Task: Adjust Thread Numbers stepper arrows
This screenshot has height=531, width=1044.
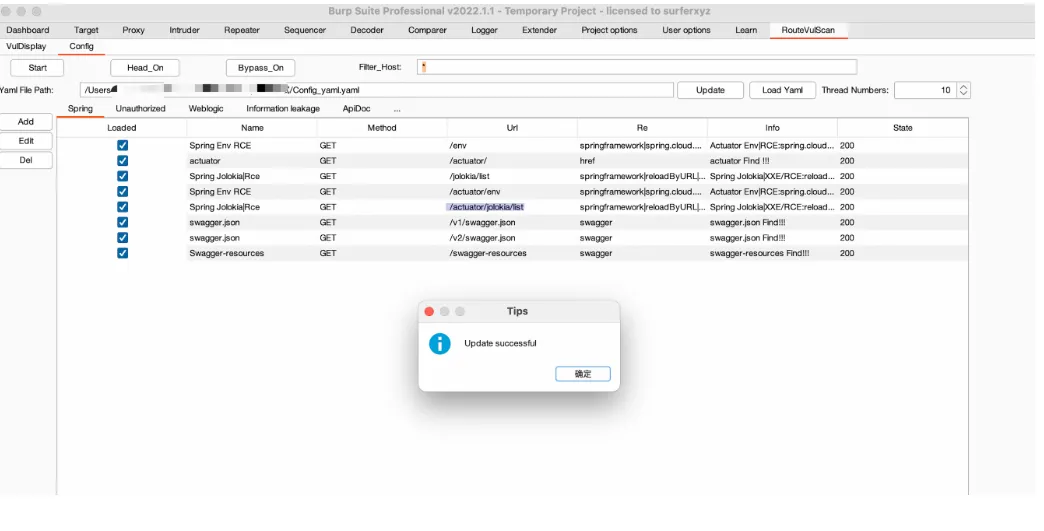Action: 963,90
